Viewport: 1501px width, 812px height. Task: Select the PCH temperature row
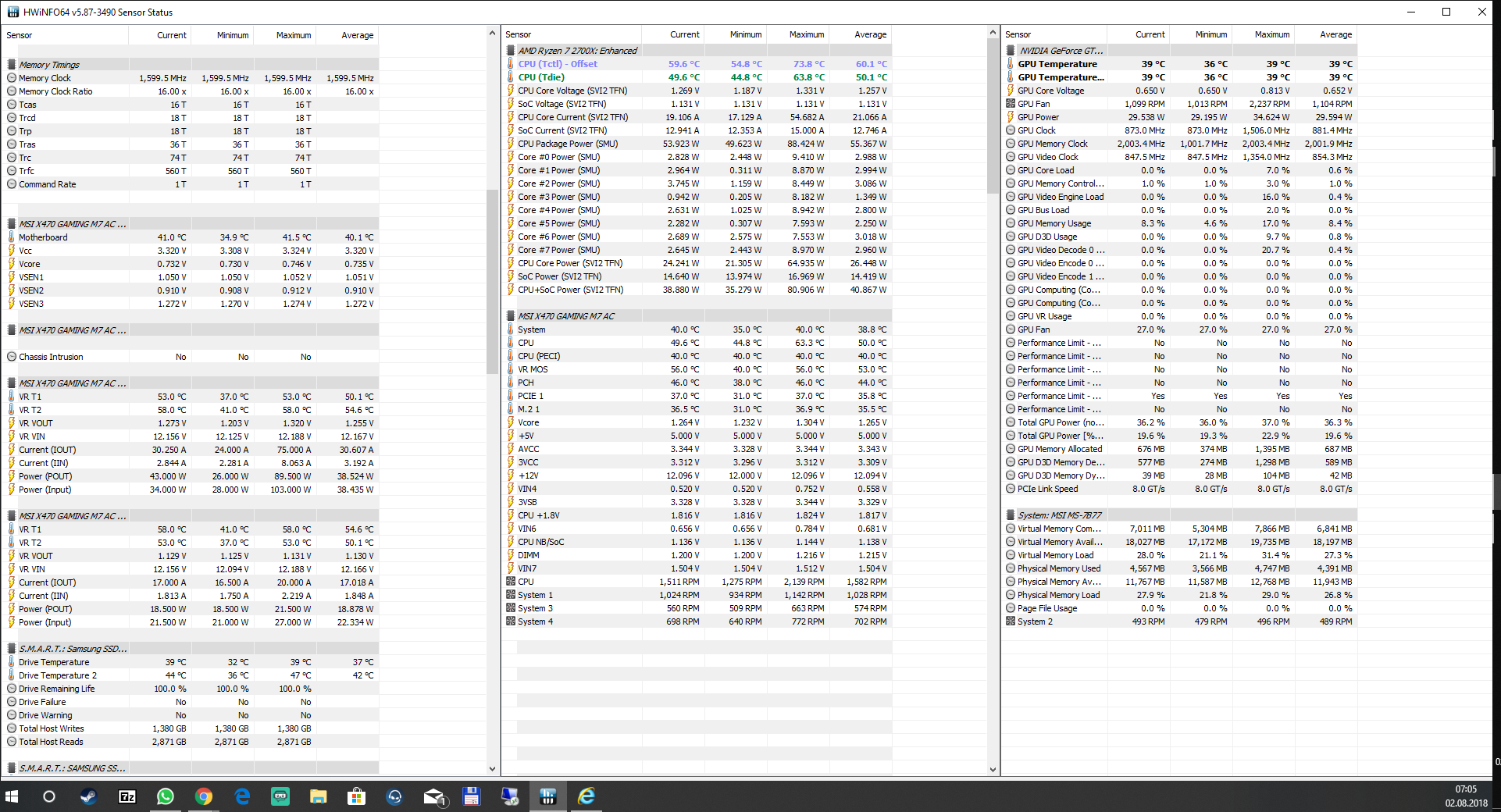697,383
